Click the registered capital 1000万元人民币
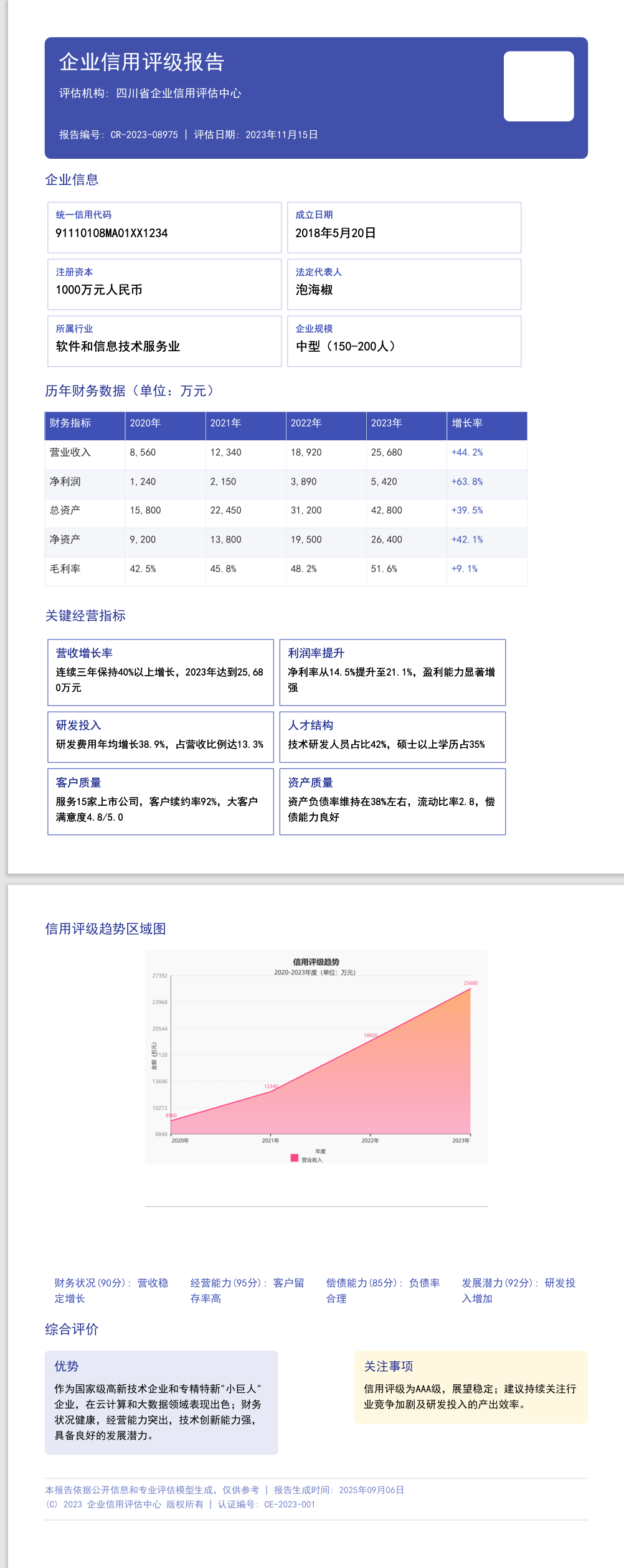Screen dimensions: 624x1568 [99, 290]
